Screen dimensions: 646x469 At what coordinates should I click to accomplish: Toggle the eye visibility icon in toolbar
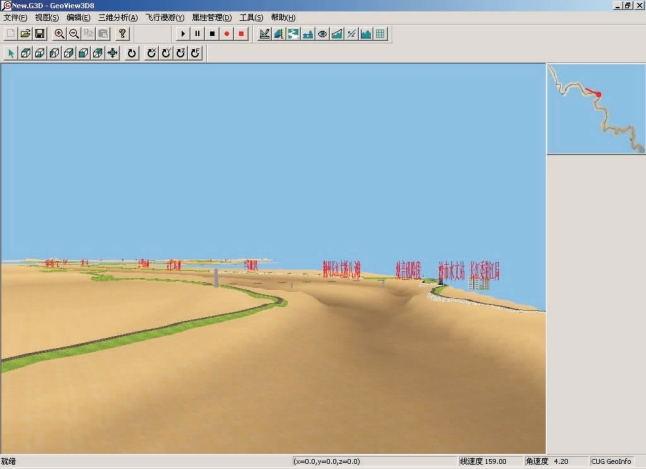point(322,34)
